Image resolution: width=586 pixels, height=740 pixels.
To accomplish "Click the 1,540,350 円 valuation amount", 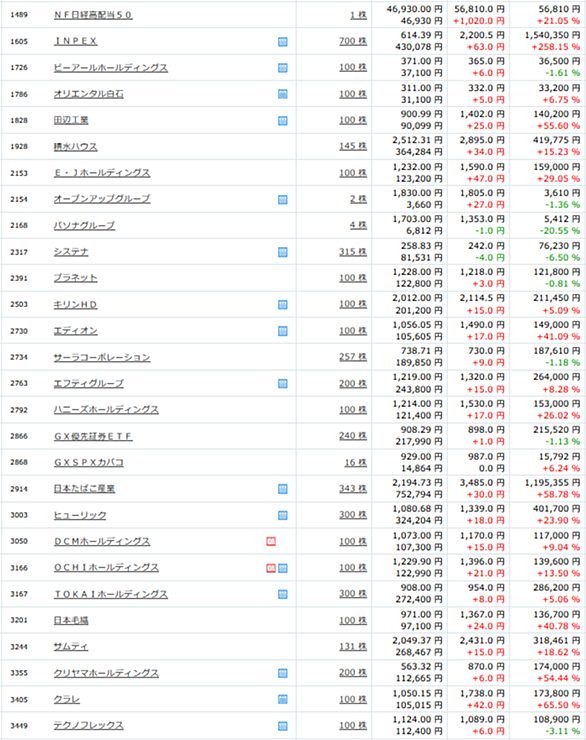I will [552, 35].
